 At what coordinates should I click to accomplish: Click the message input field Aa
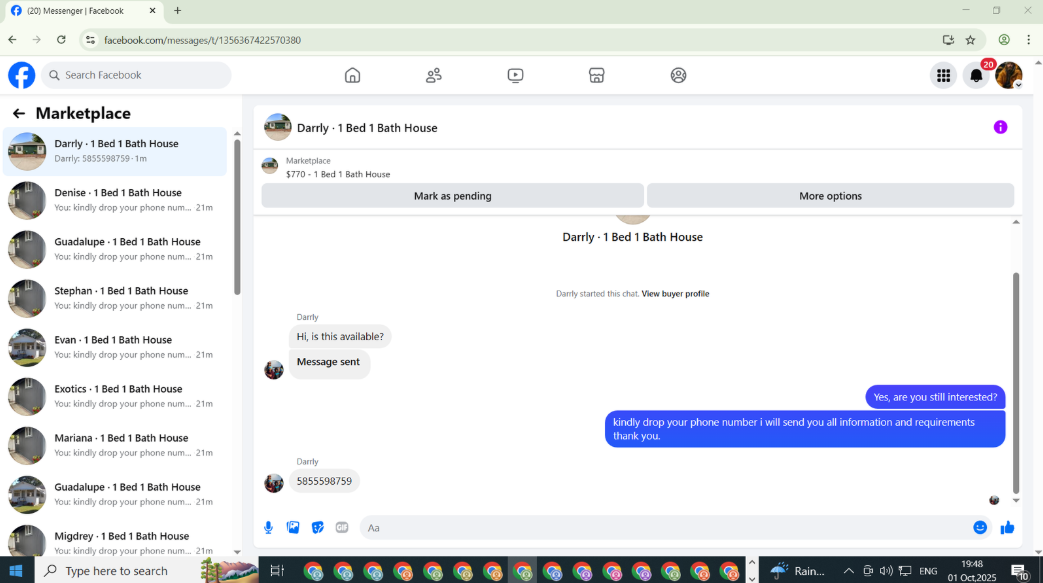coord(665,528)
